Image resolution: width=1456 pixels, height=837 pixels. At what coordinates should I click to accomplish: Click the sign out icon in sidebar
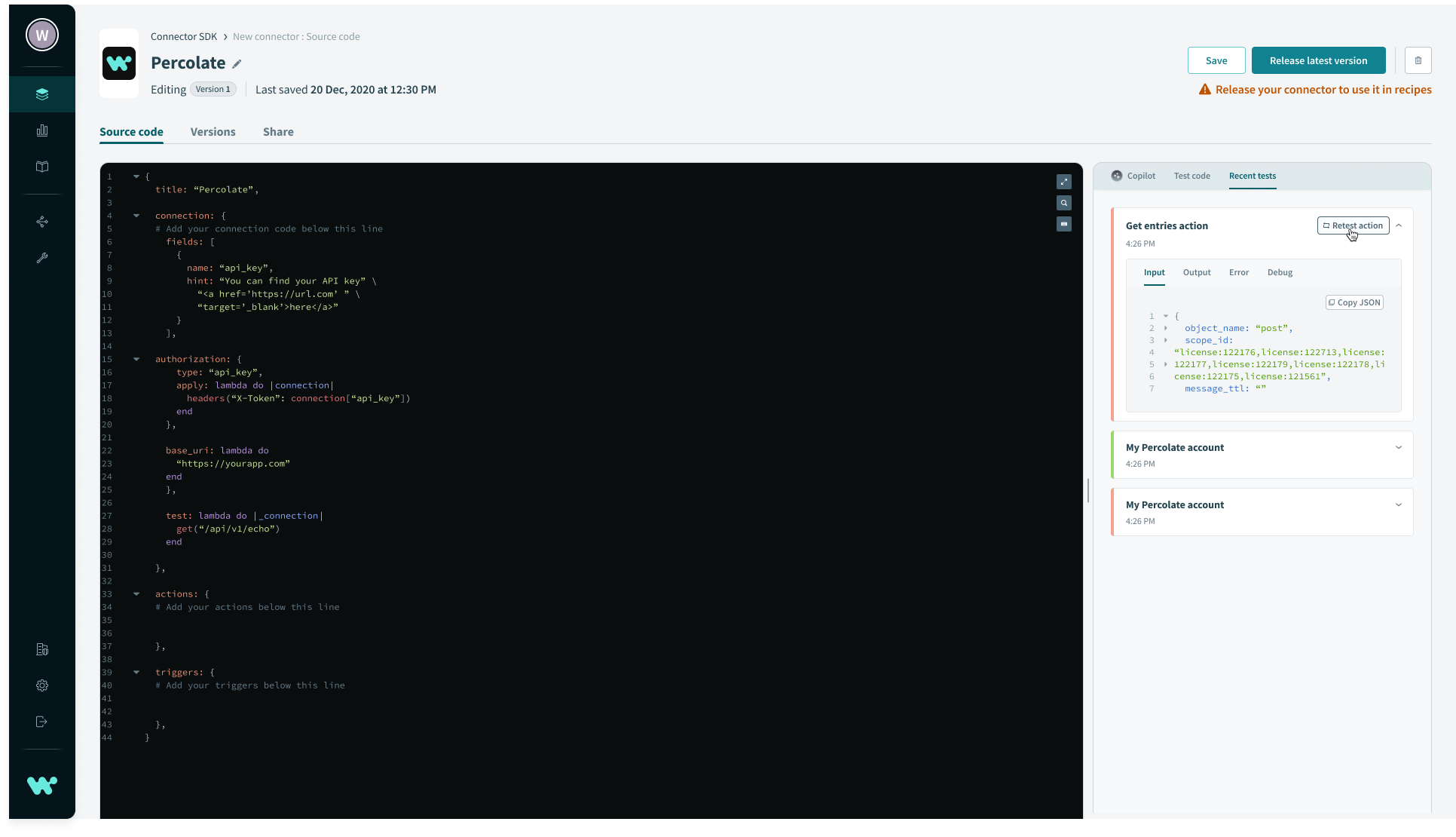42,722
